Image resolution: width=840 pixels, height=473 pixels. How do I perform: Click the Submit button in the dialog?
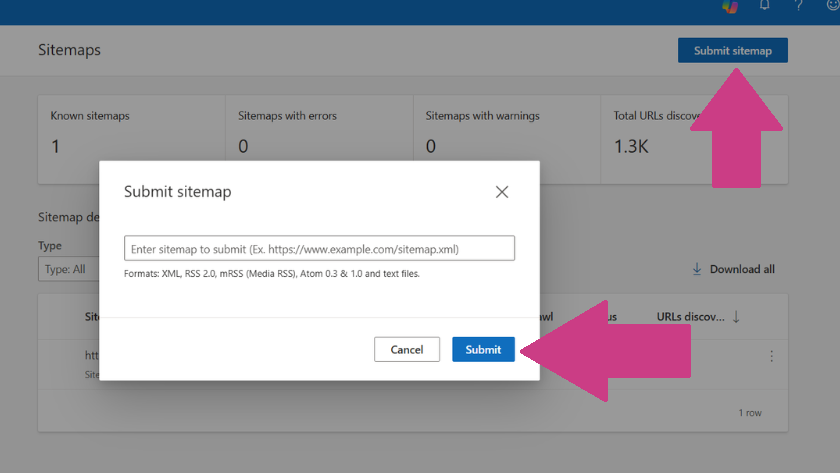point(483,349)
